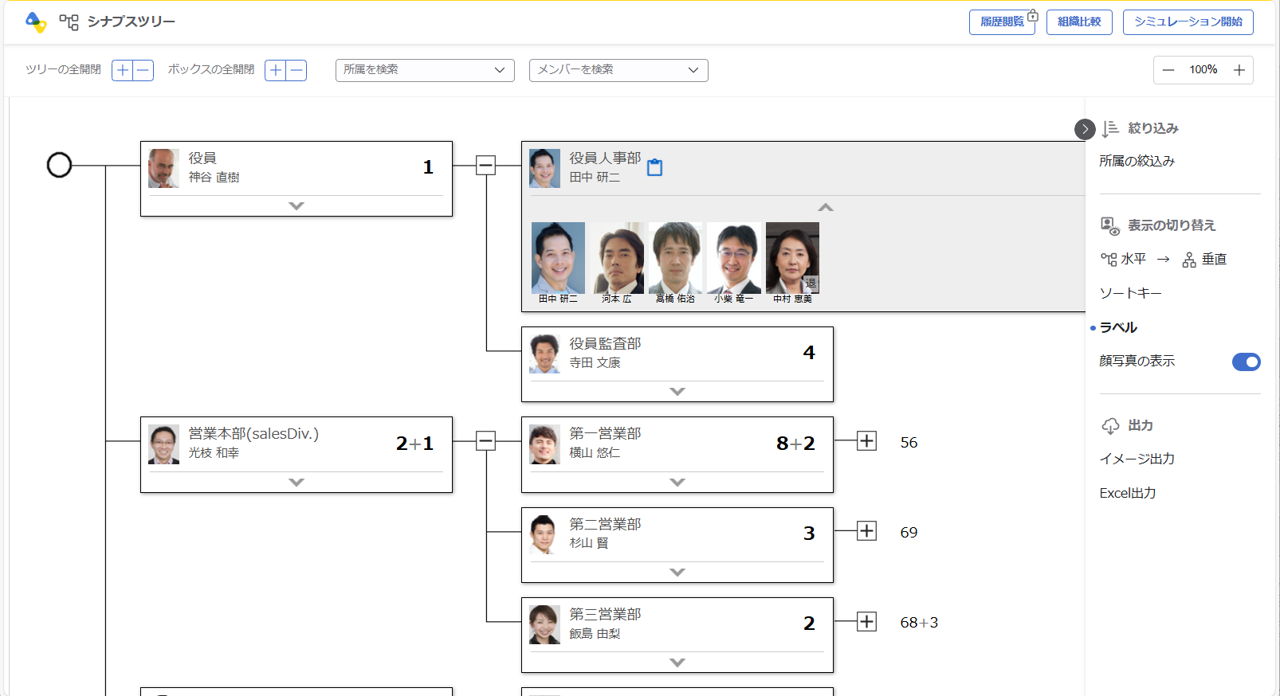Zoom in with the plus button
The image size is (1280, 696).
click(1239, 70)
